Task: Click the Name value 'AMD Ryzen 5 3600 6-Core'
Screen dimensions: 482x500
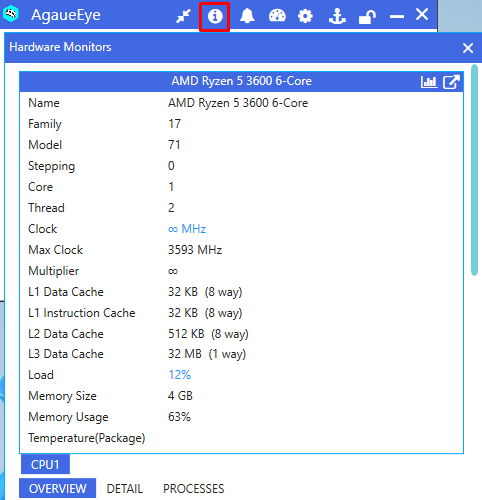Action: click(x=238, y=103)
